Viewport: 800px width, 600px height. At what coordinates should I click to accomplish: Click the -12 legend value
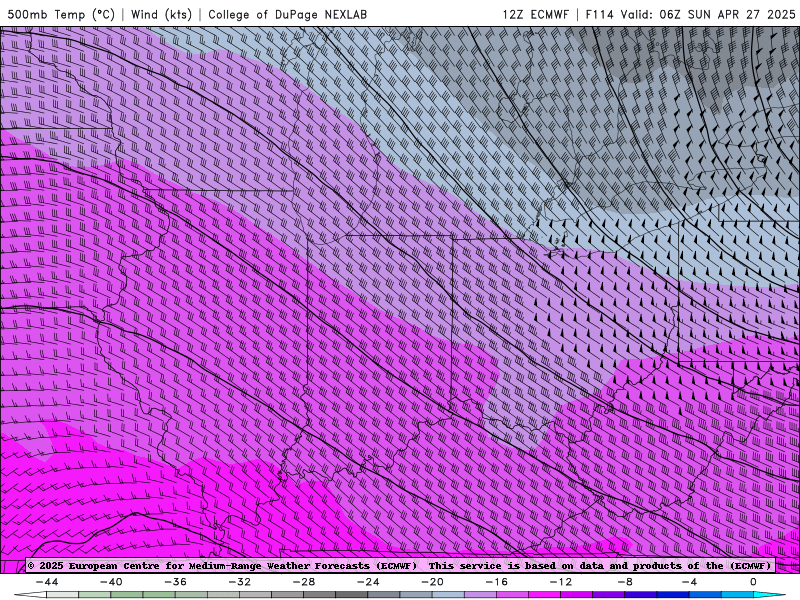(561, 582)
